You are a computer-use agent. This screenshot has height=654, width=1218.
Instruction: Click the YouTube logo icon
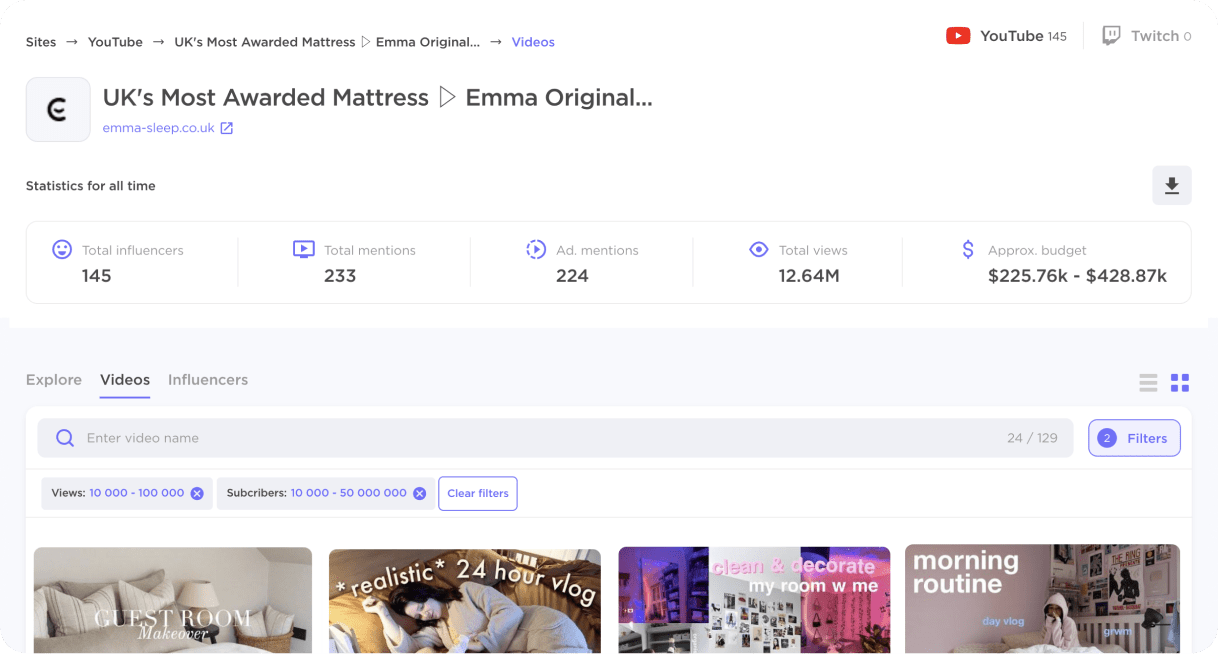pyautogui.click(x=958, y=36)
